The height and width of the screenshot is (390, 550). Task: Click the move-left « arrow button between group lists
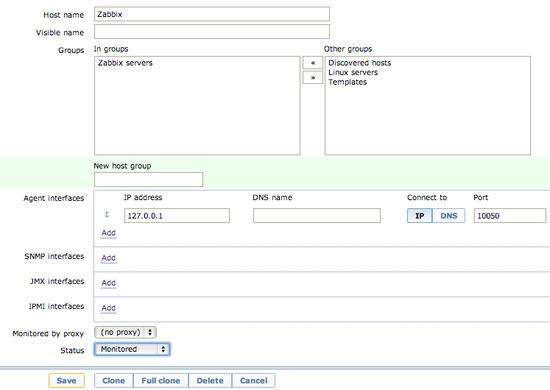pyautogui.click(x=313, y=63)
